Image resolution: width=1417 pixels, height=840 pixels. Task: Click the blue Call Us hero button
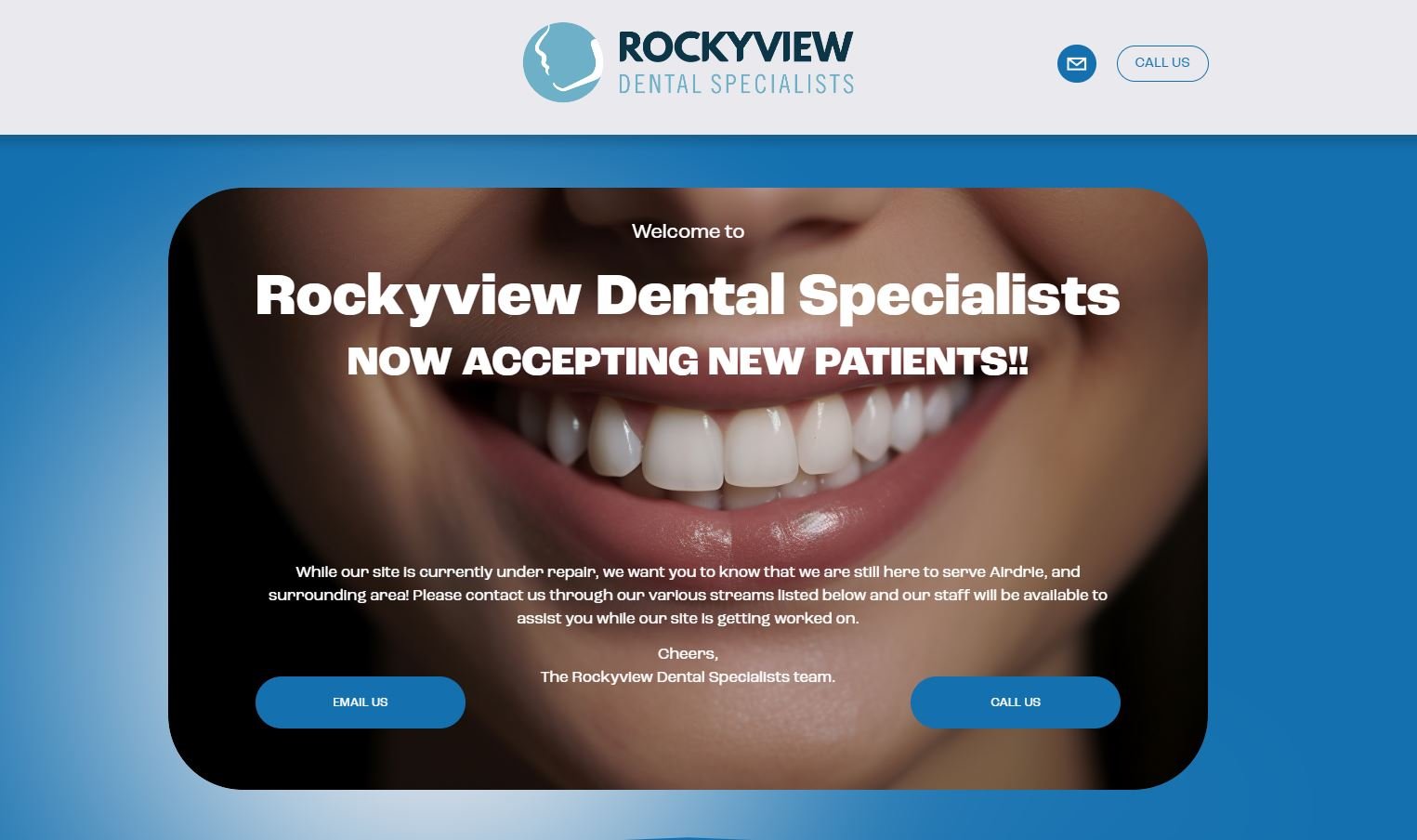click(x=1016, y=702)
